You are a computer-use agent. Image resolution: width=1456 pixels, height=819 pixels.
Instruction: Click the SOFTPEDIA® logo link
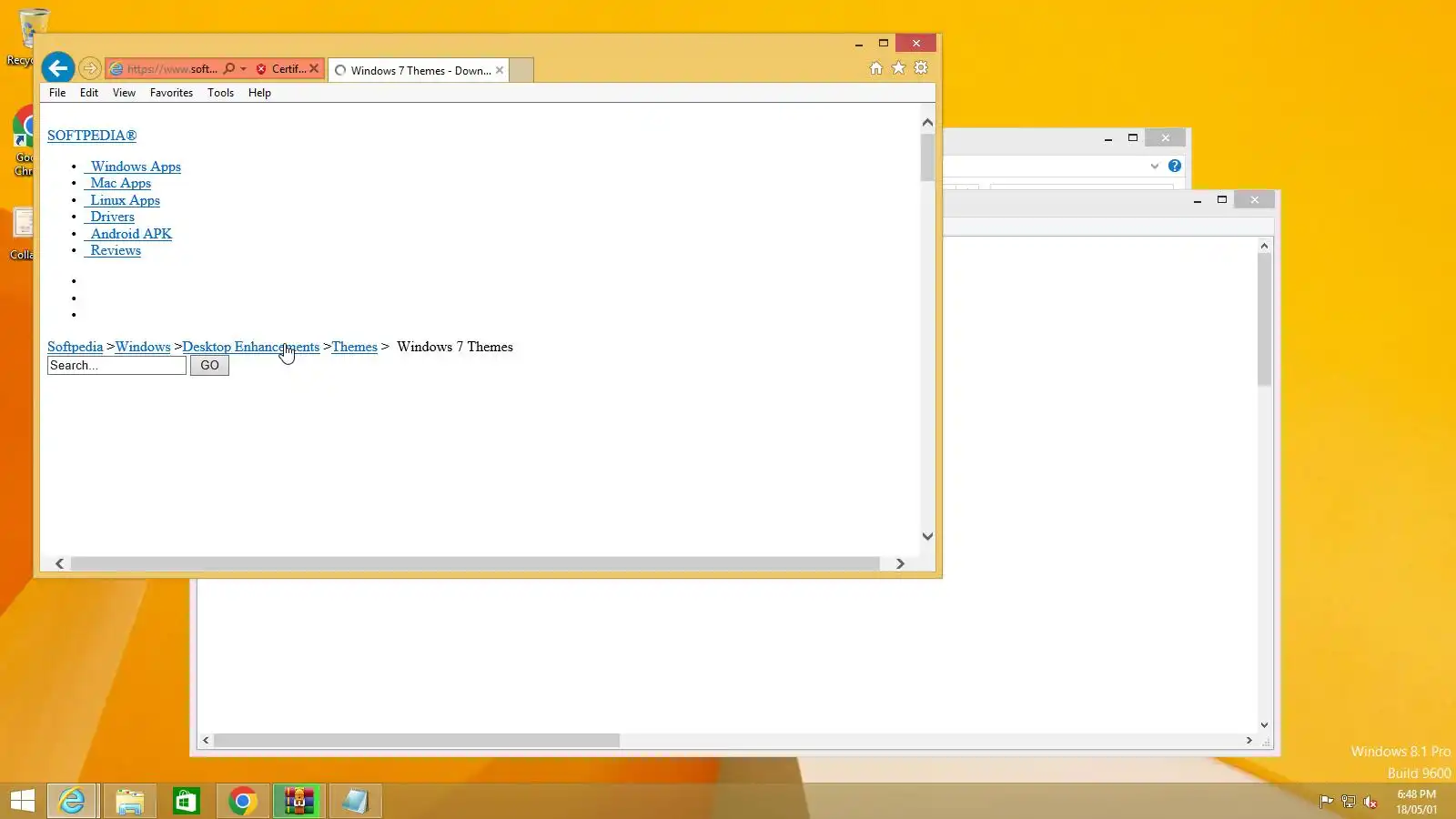(x=92, y=136)
